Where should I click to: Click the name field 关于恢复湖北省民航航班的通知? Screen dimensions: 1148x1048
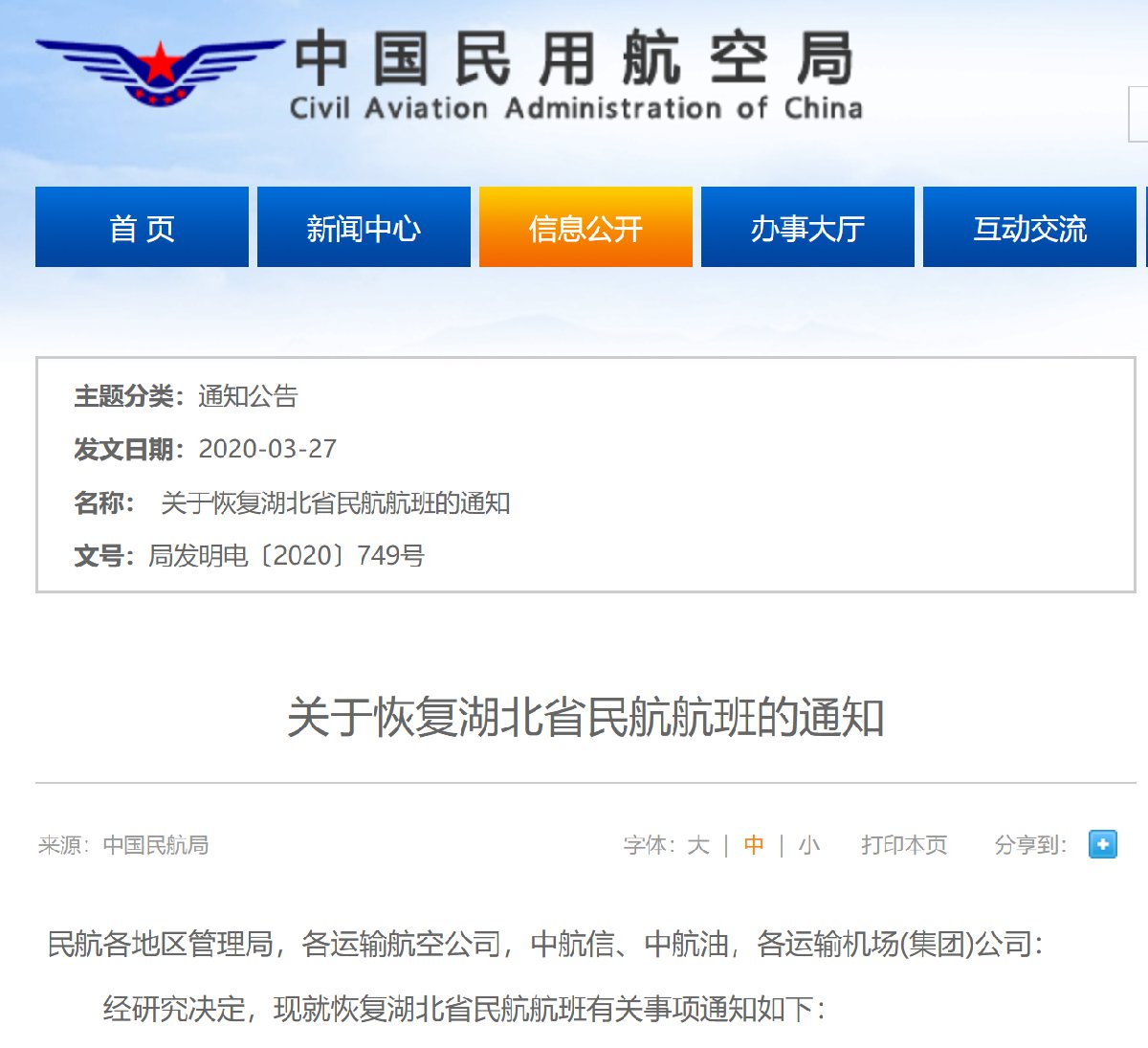[336, 502]
